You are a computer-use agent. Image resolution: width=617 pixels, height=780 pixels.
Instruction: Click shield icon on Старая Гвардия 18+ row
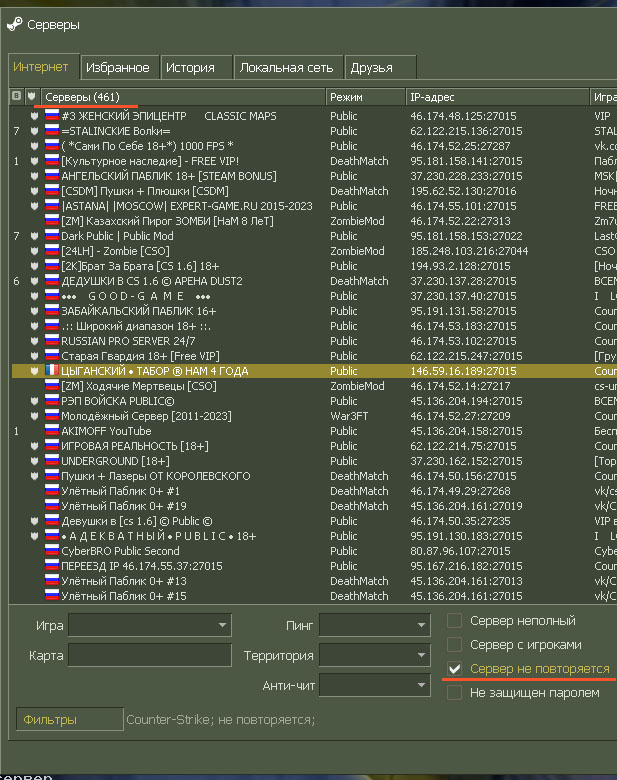click(34, 356)
